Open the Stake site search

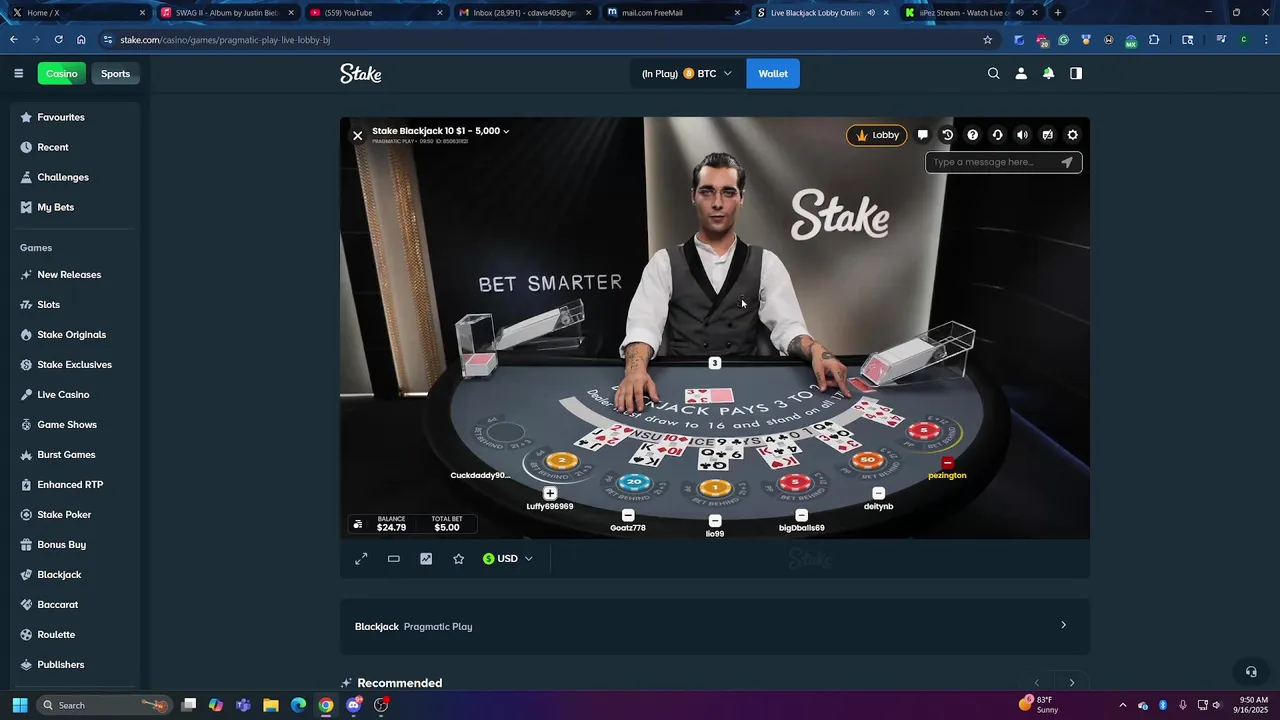[993, 73]
